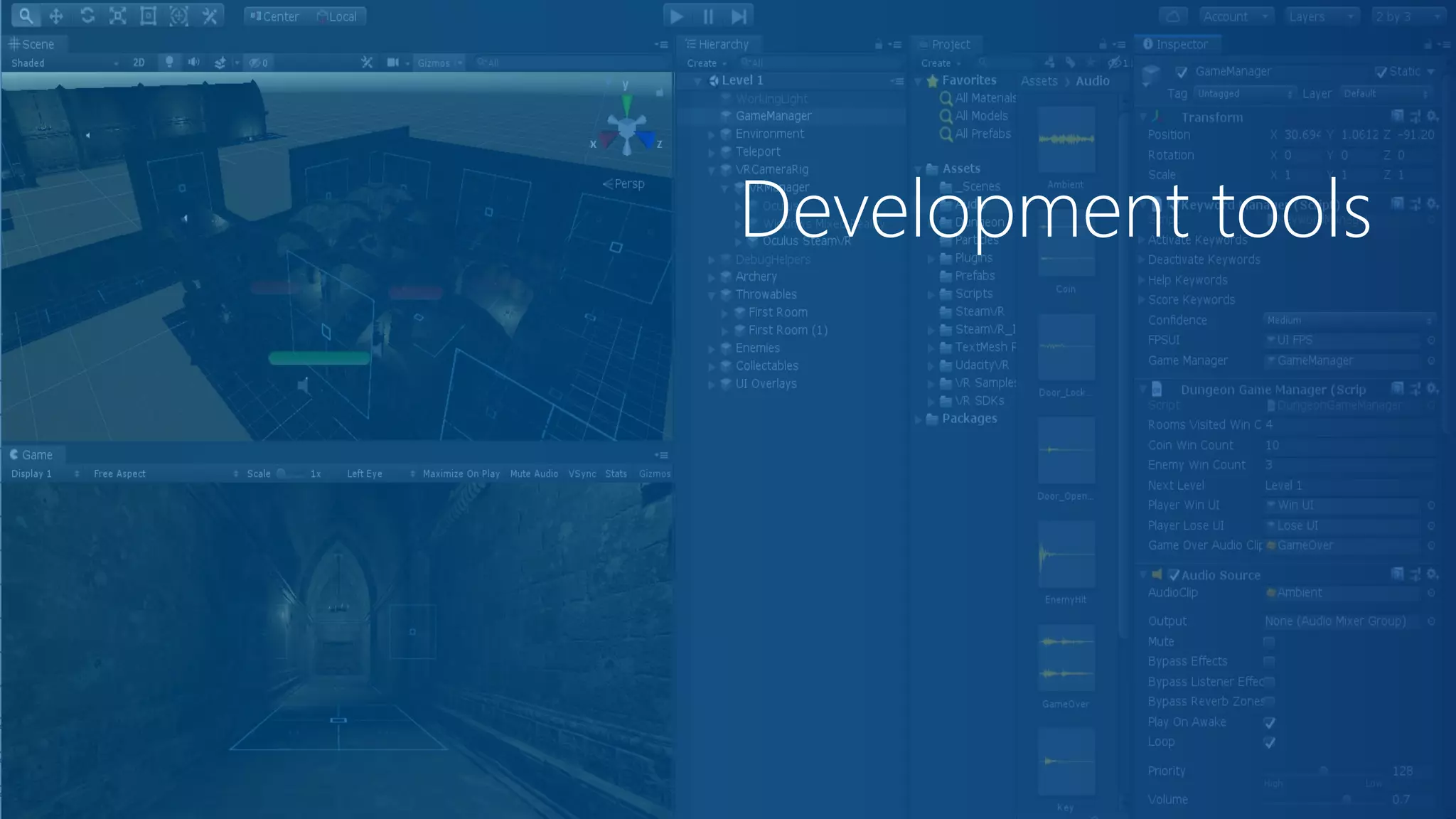The image size is (1456, 819).
Task: Open Audio Source component gear menu
Action: tap(1433, 574)
